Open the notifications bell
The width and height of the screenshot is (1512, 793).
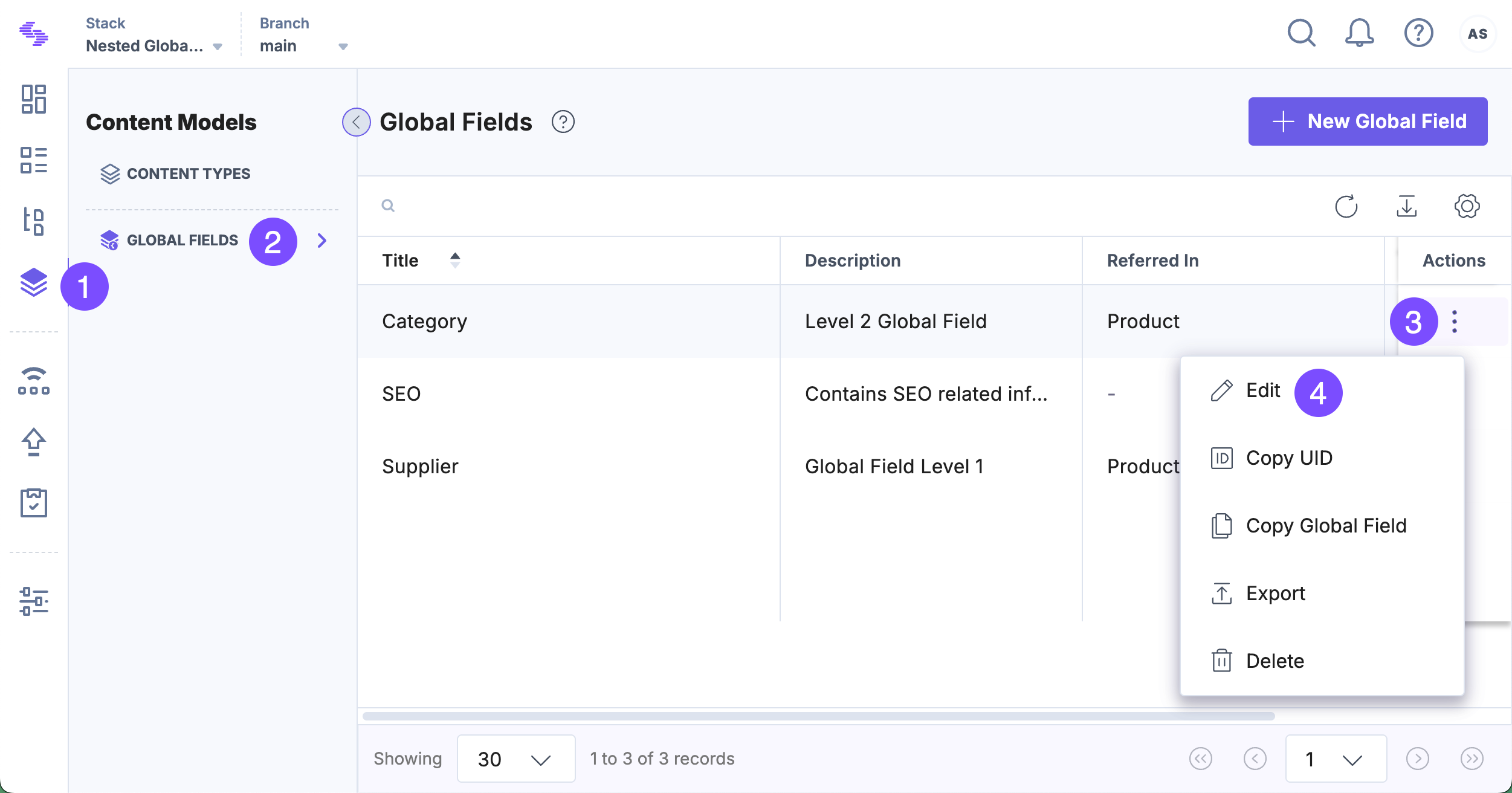tap(1360, 33)
